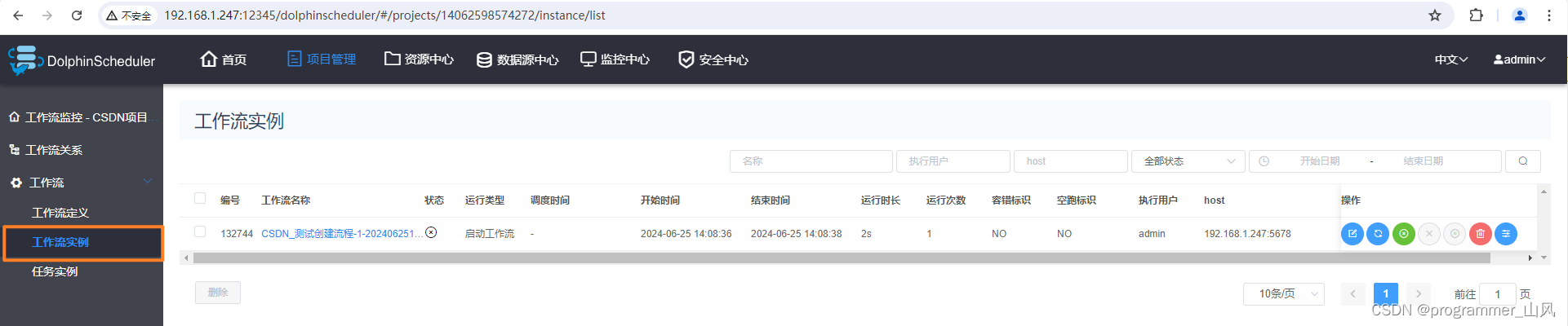Click the 运行时长 column header
Viewport: 1568px width, 326px height.
tap(881, 200)
